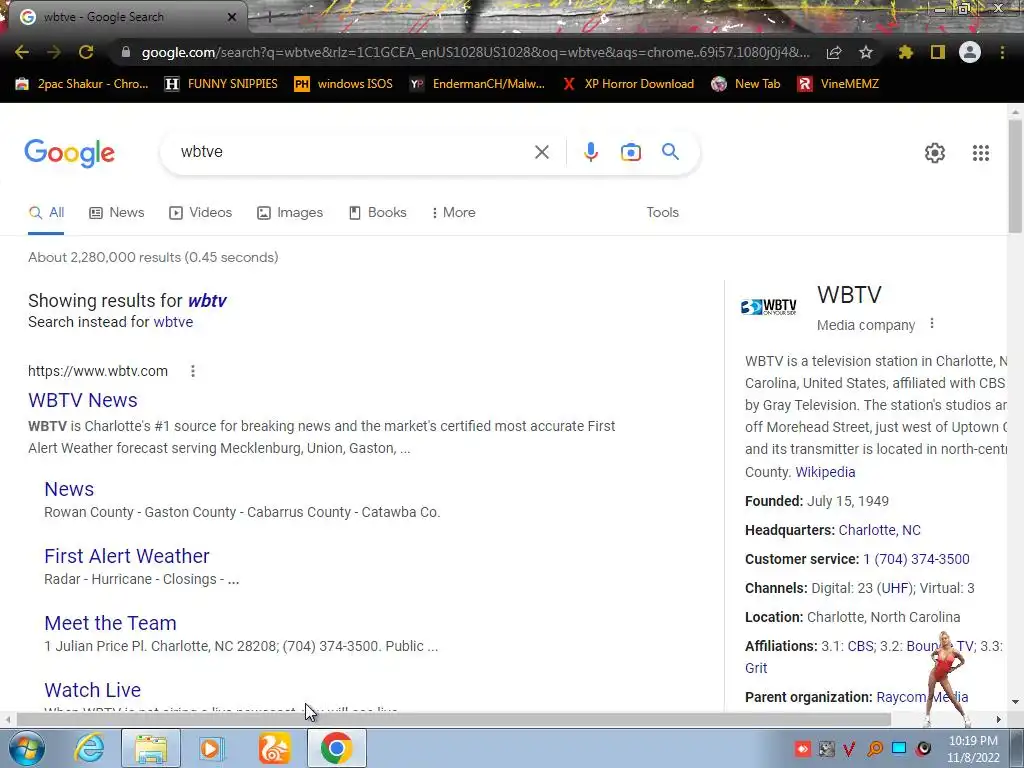Image resolution: width=1024 pixels, height=768 pixels.
Task: Open the Tools search filters
Action: [x=662, y=212]
